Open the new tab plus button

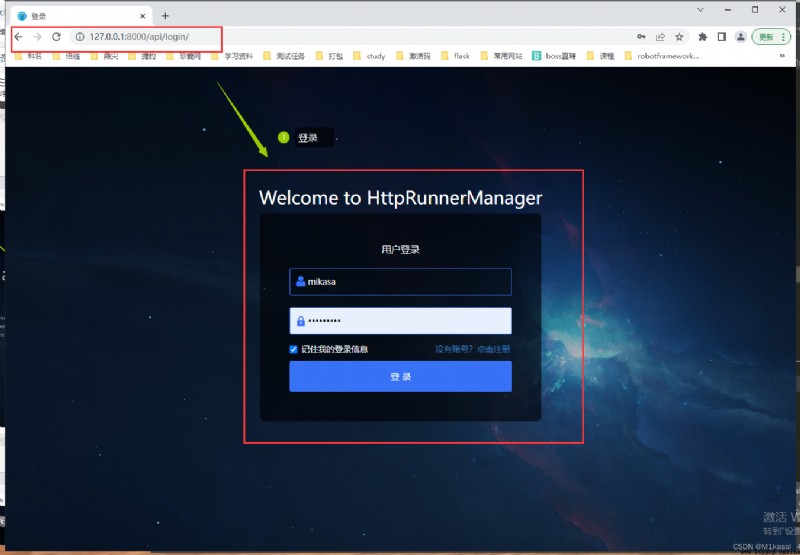[x=165, y=16]
